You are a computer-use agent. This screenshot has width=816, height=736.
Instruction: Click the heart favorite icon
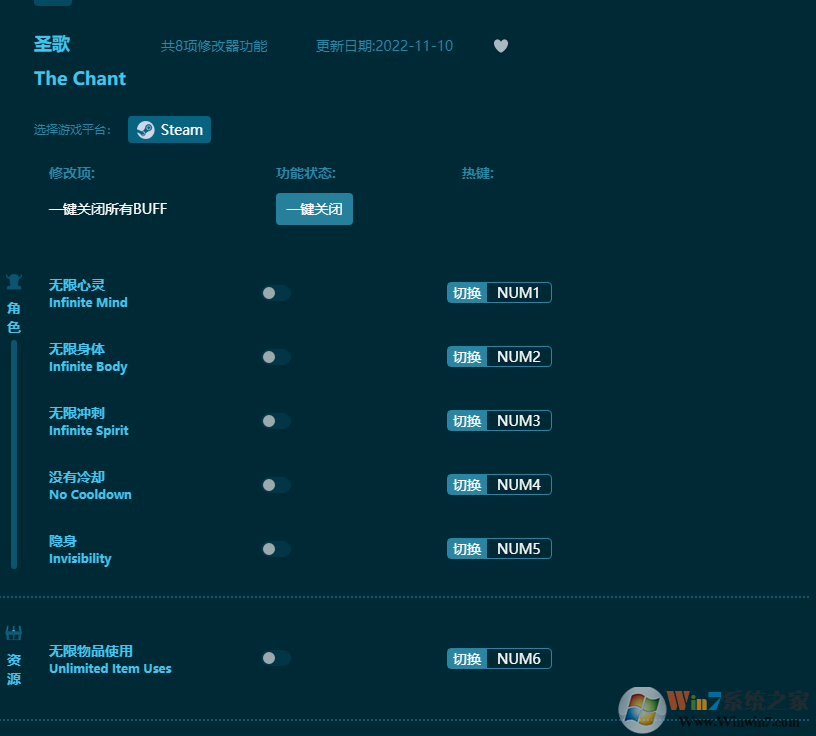(x=501, y=46)
